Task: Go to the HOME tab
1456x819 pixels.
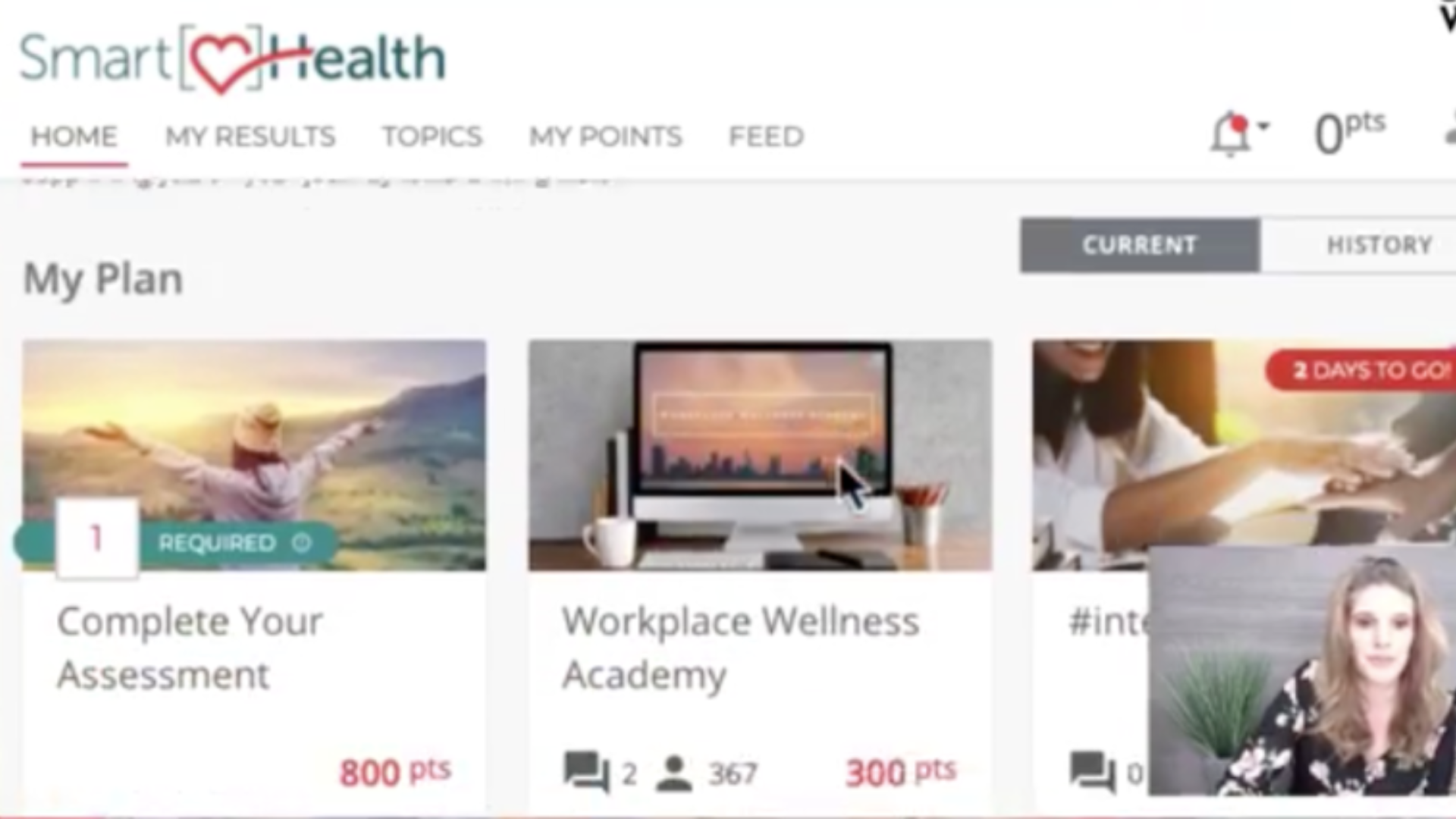Action: pyautogui.click(x=74, y=136)
